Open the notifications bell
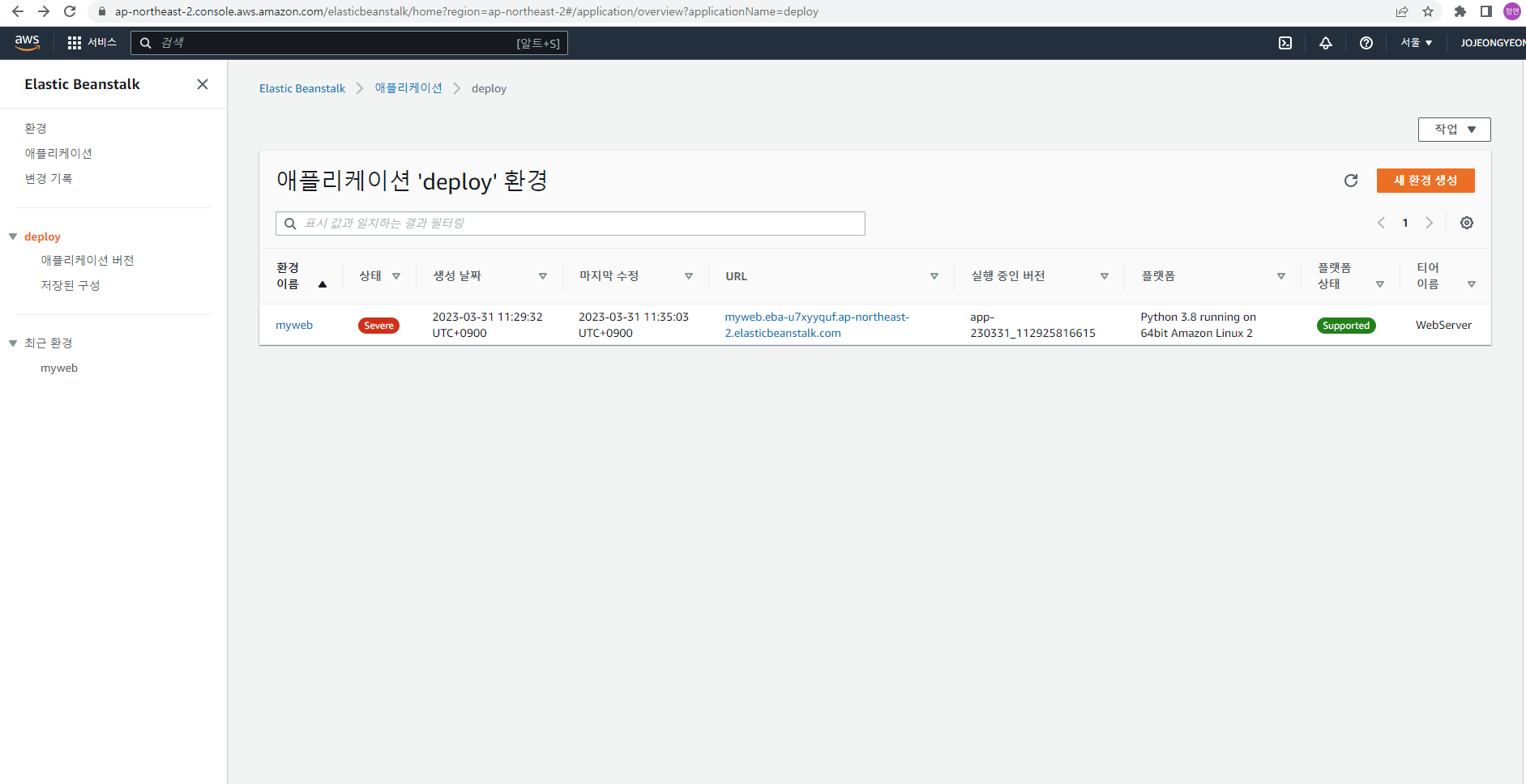Screen dimensions: 1526x784 pyautogui.click(x=1326, y=43)
